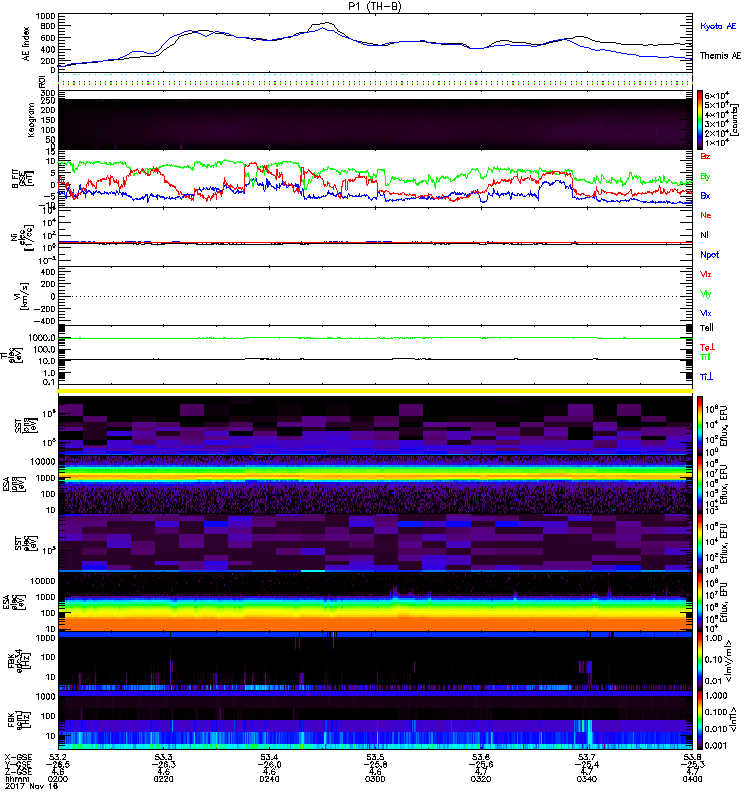Click the FBK nT color bar
Image resolution: width=750 pixels, height=800 pixels.
700,720
